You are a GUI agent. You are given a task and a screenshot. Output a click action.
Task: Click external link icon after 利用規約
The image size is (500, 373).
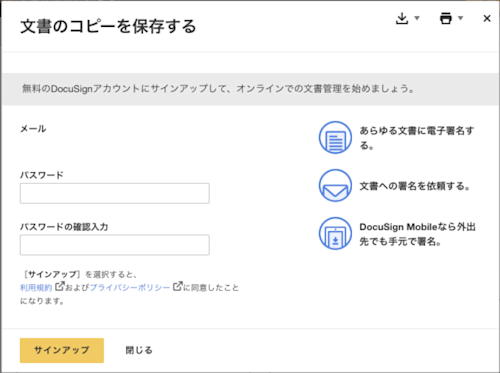(59, 286)
